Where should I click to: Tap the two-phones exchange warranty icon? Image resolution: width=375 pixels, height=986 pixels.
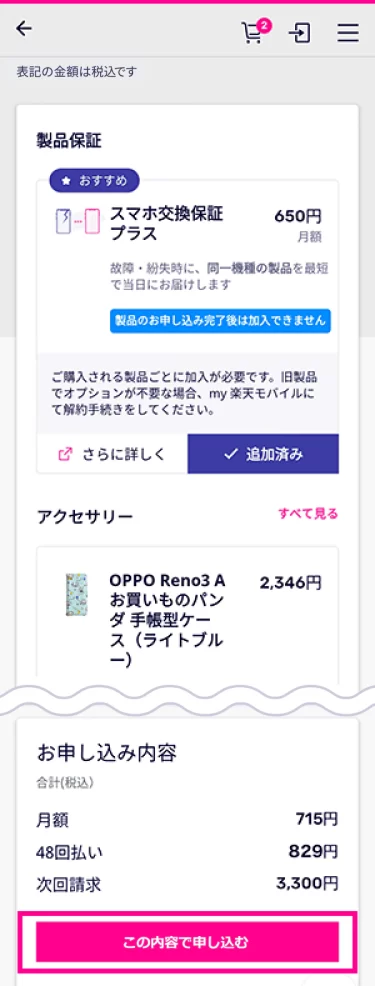point(78,221)
